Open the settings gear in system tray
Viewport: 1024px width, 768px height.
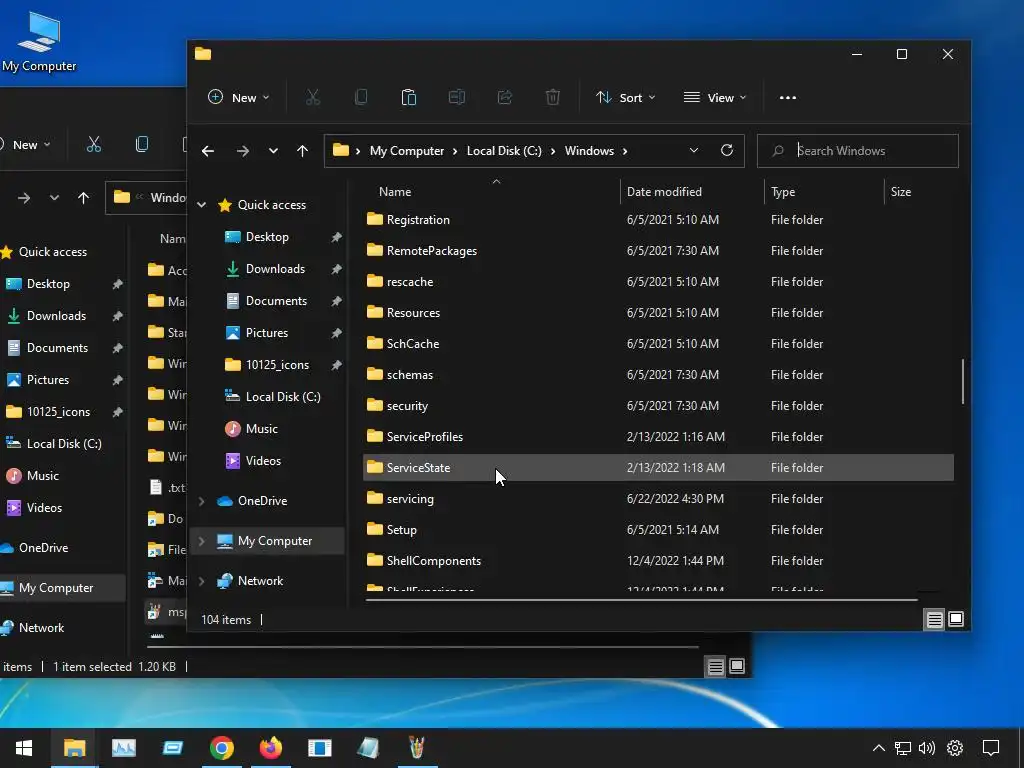(955, 748)
